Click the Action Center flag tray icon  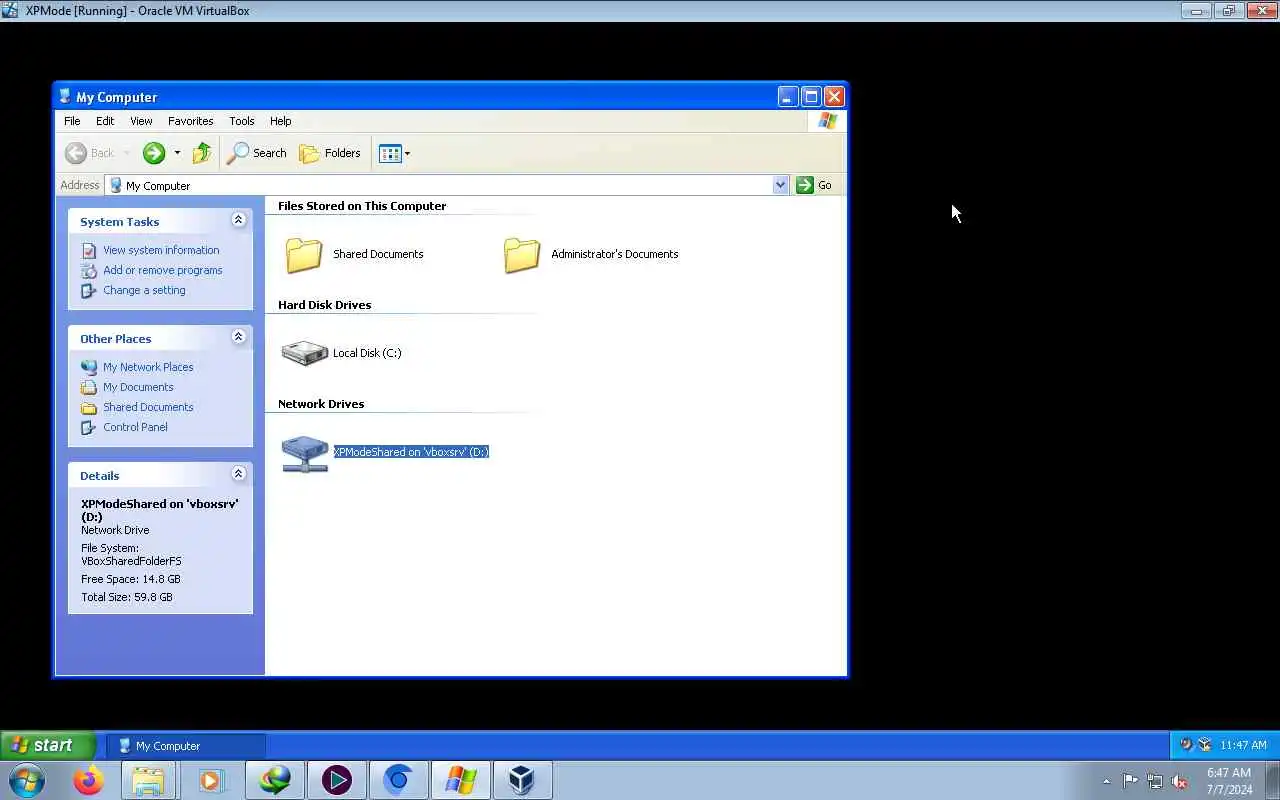coord(1130,781)
